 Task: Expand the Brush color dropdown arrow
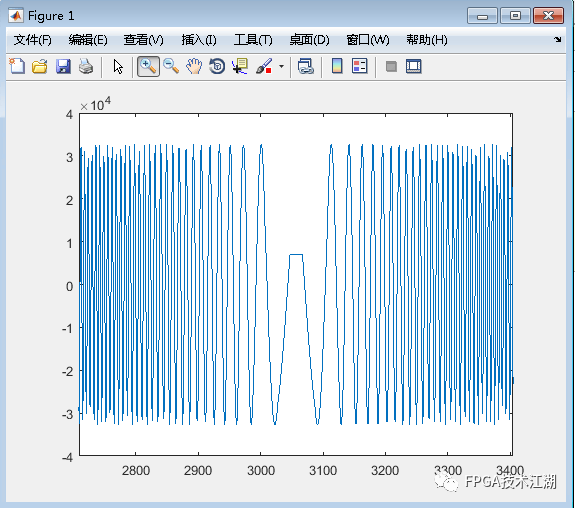coord(281,66)
